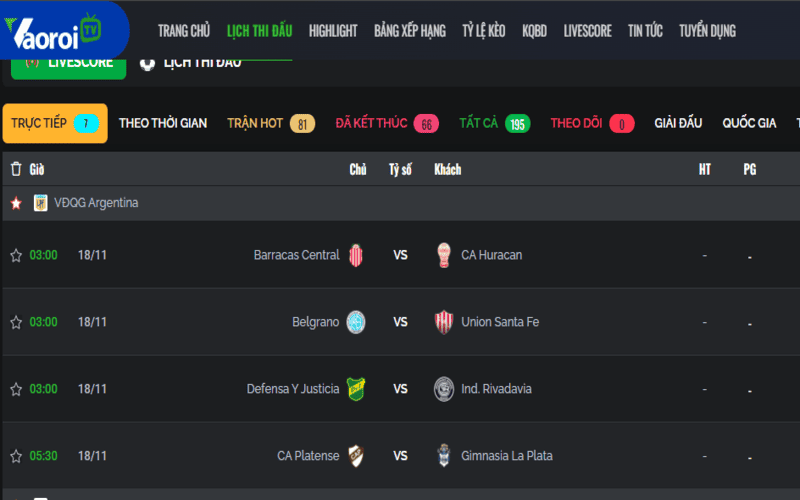Click the Union Santa Fe crest
Screen dimensions: 800x500
pyautogui.click(x=444, y=322)
